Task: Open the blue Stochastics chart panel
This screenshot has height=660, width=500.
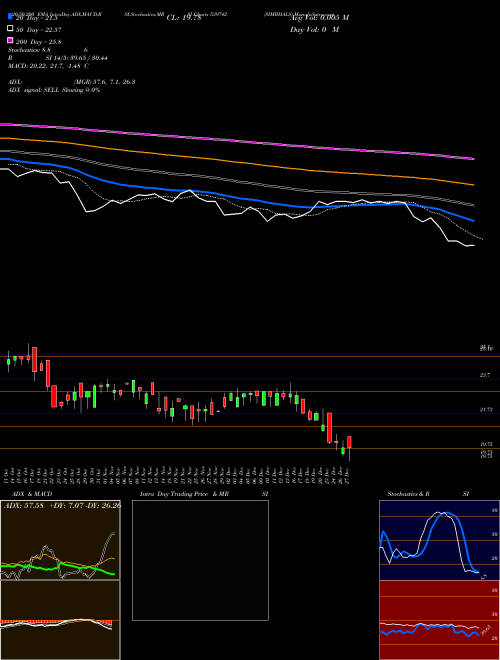Action: [x=439, y=540]
